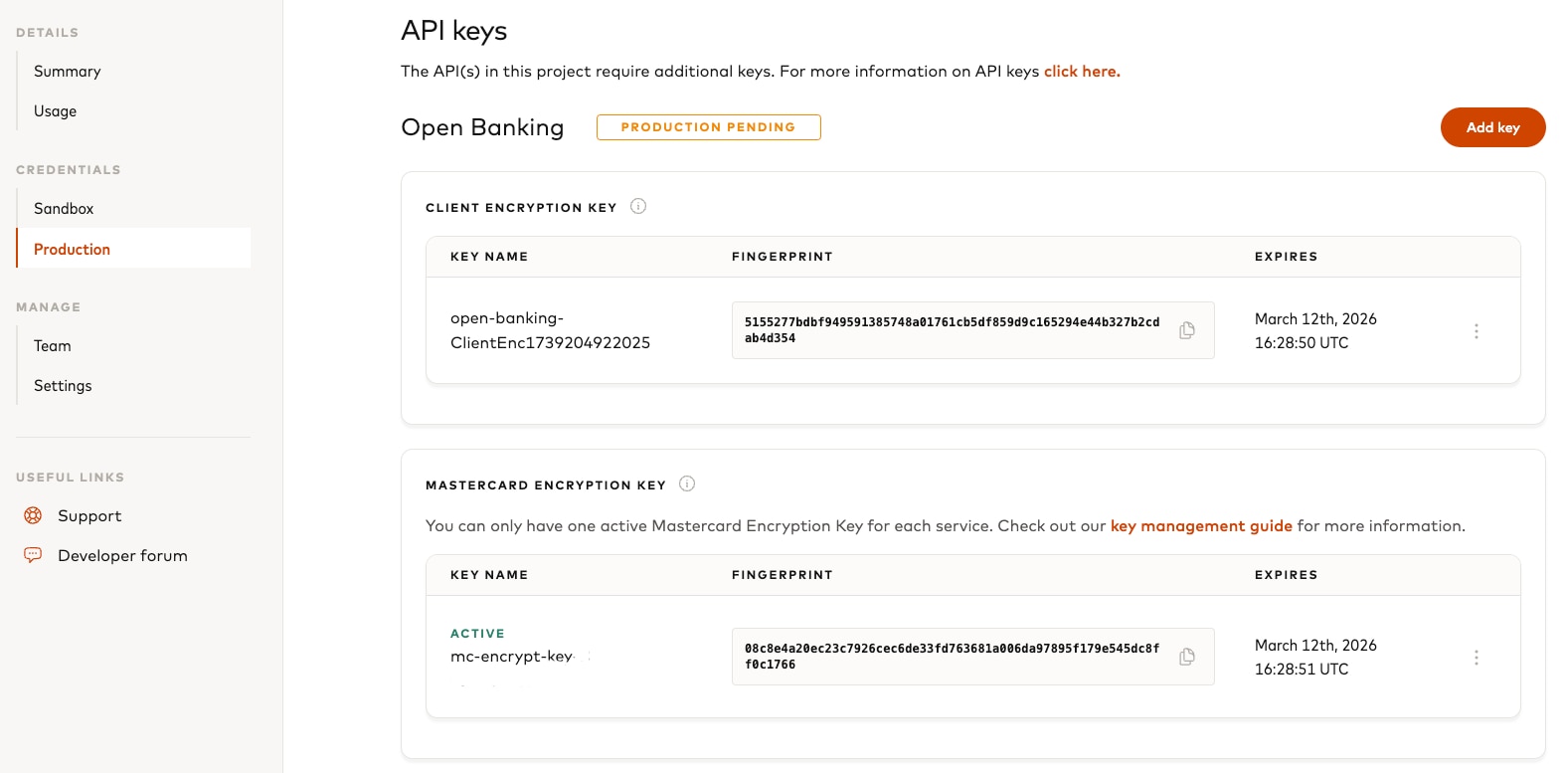Screen dimensions: 1568x773
Task: Open the Team management page
Action: click(x=53, y=346)
